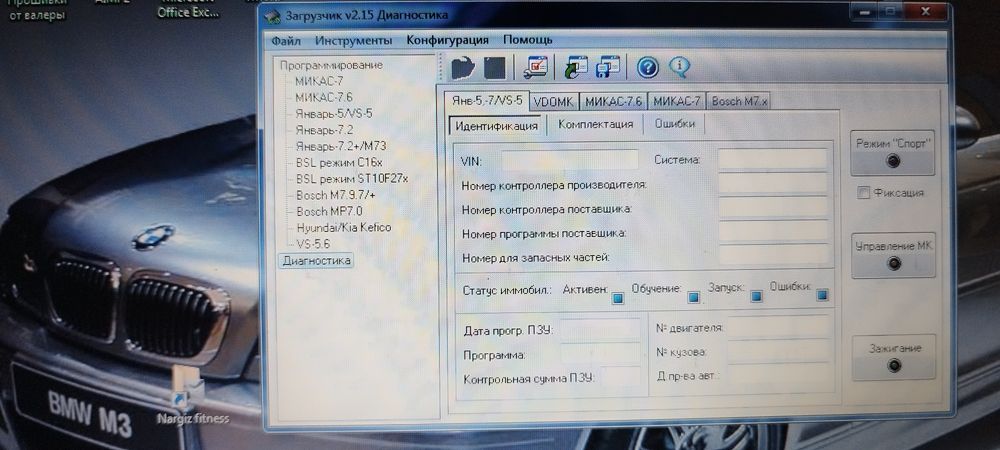Image resolution: width=1000 pixels, height=450 pixels.
Task: Select the Программирование tree root
Action: coord(331,65)
